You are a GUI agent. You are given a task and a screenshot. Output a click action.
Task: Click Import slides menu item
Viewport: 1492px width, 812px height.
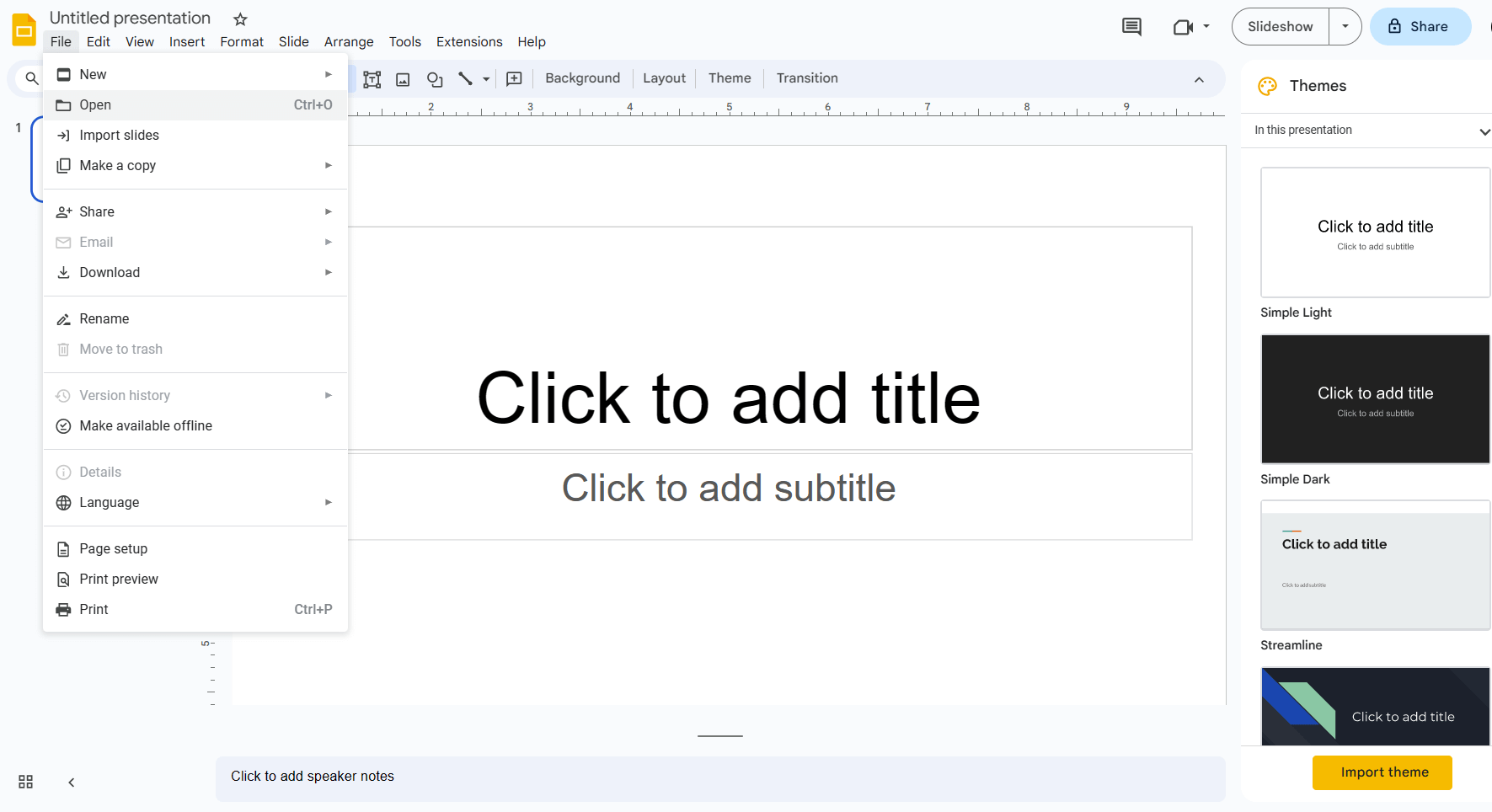tap(195, 135)
